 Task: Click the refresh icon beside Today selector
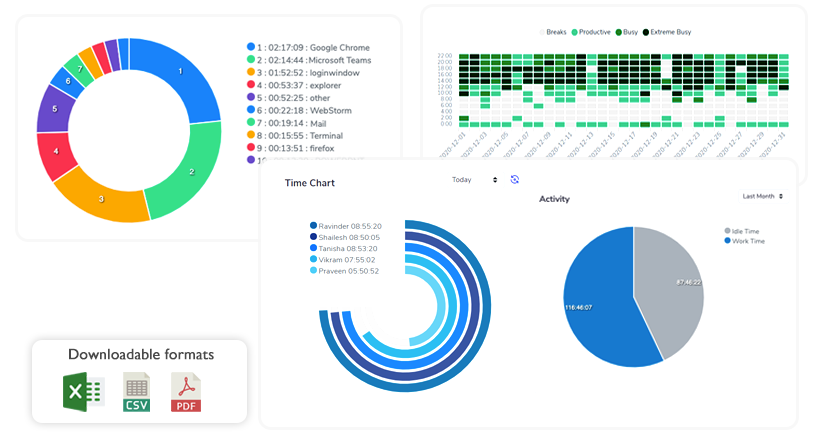tap(515, 180)
